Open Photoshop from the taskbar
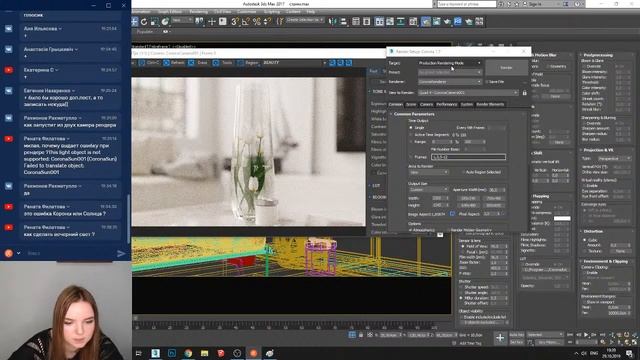 (x=172, y=353)
